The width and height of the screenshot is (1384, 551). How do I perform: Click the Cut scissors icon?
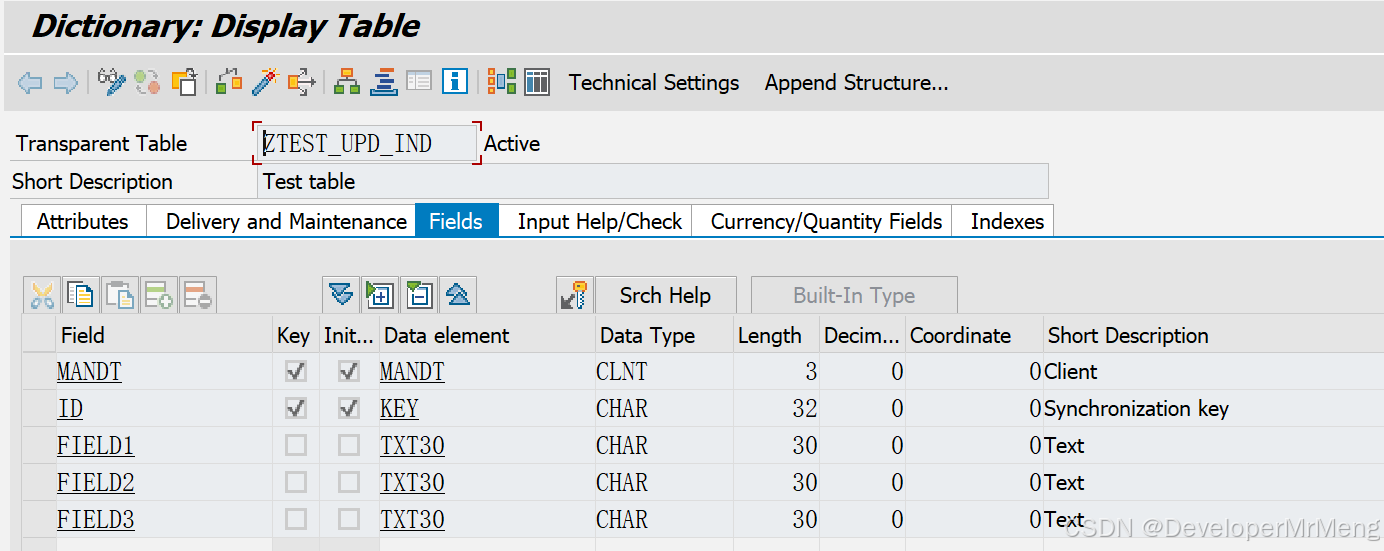(42, 295)
